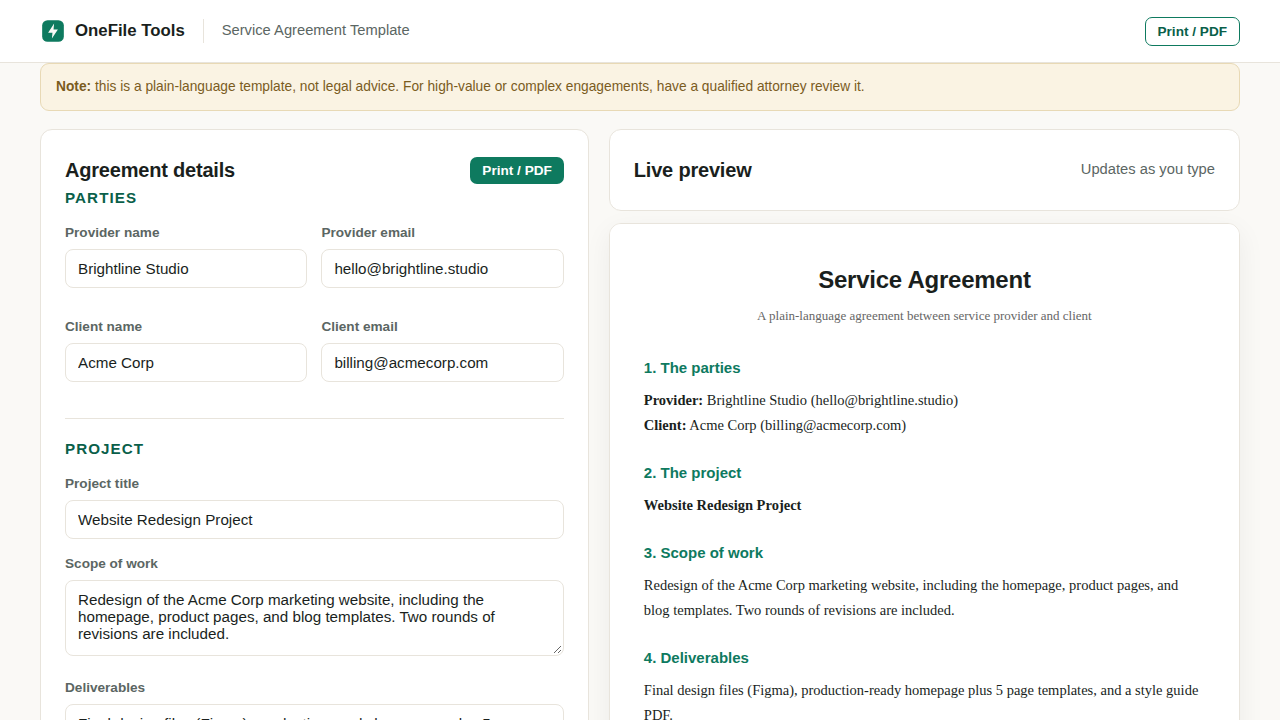Image resolution: width=1280 pixels, height=720 pixels.
Task: Click the Service Agreement preview title
Action: [924, 280]
